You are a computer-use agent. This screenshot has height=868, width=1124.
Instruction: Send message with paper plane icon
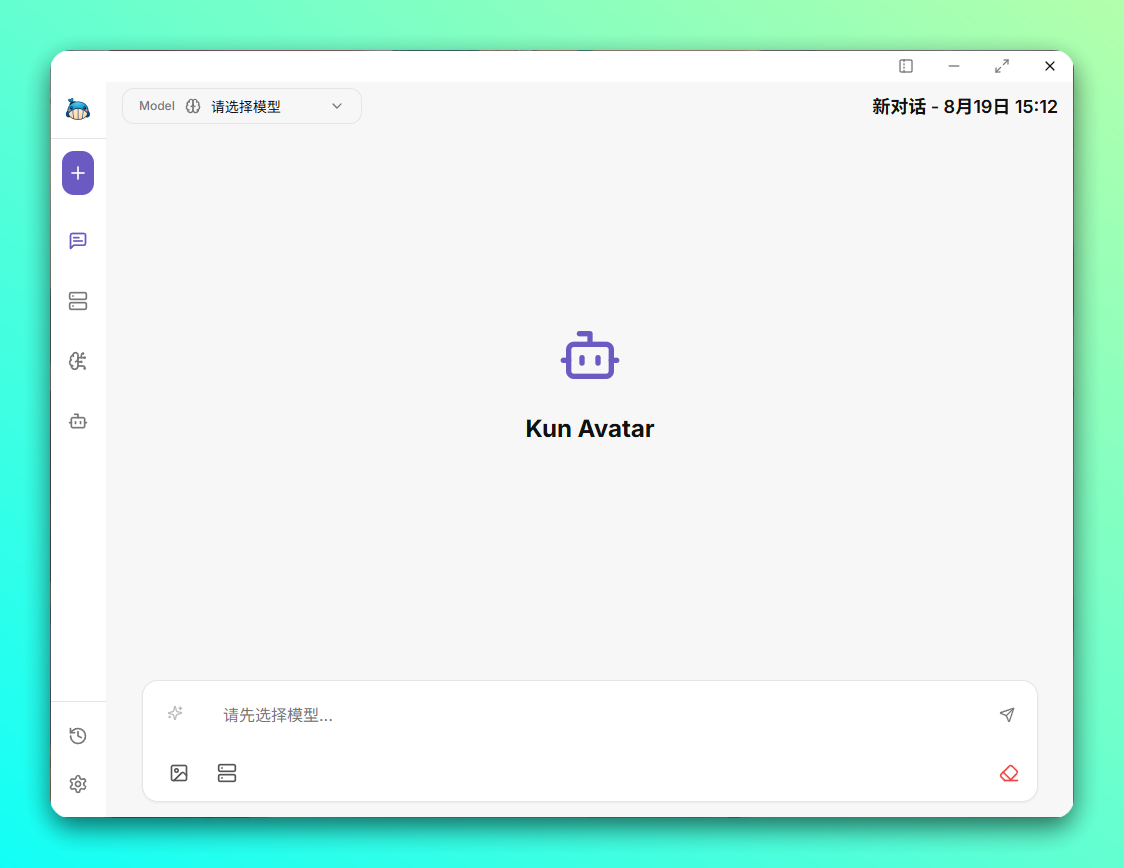pos(1007,714)
